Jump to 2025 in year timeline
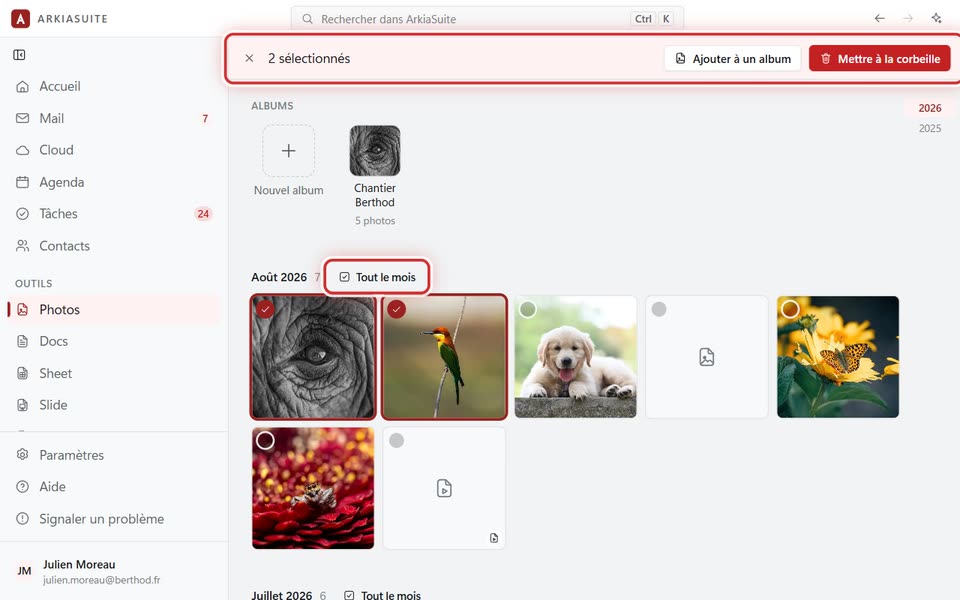Image resolution: width=960 pixels, height=600 pixels. coord(929,128)
